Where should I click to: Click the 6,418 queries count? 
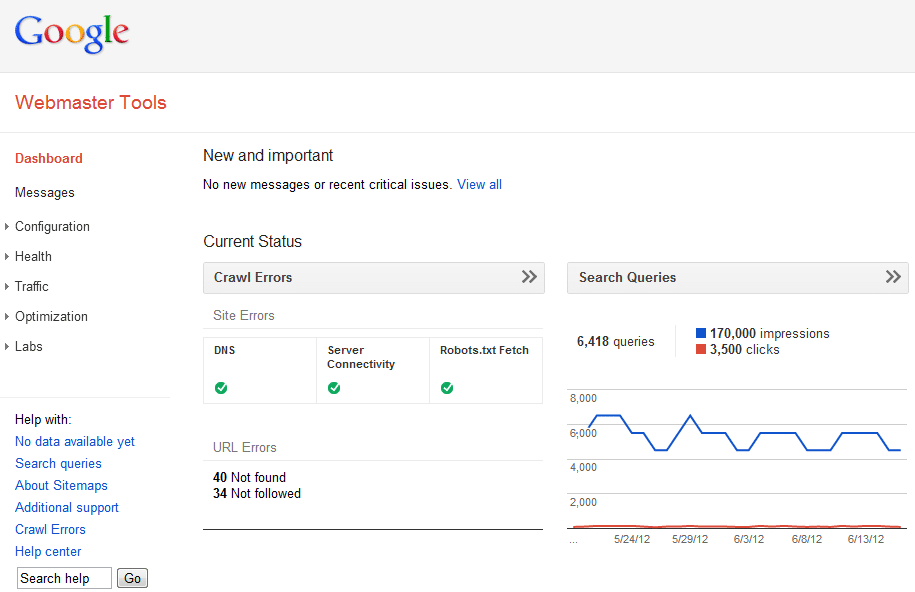pos(616,342)
